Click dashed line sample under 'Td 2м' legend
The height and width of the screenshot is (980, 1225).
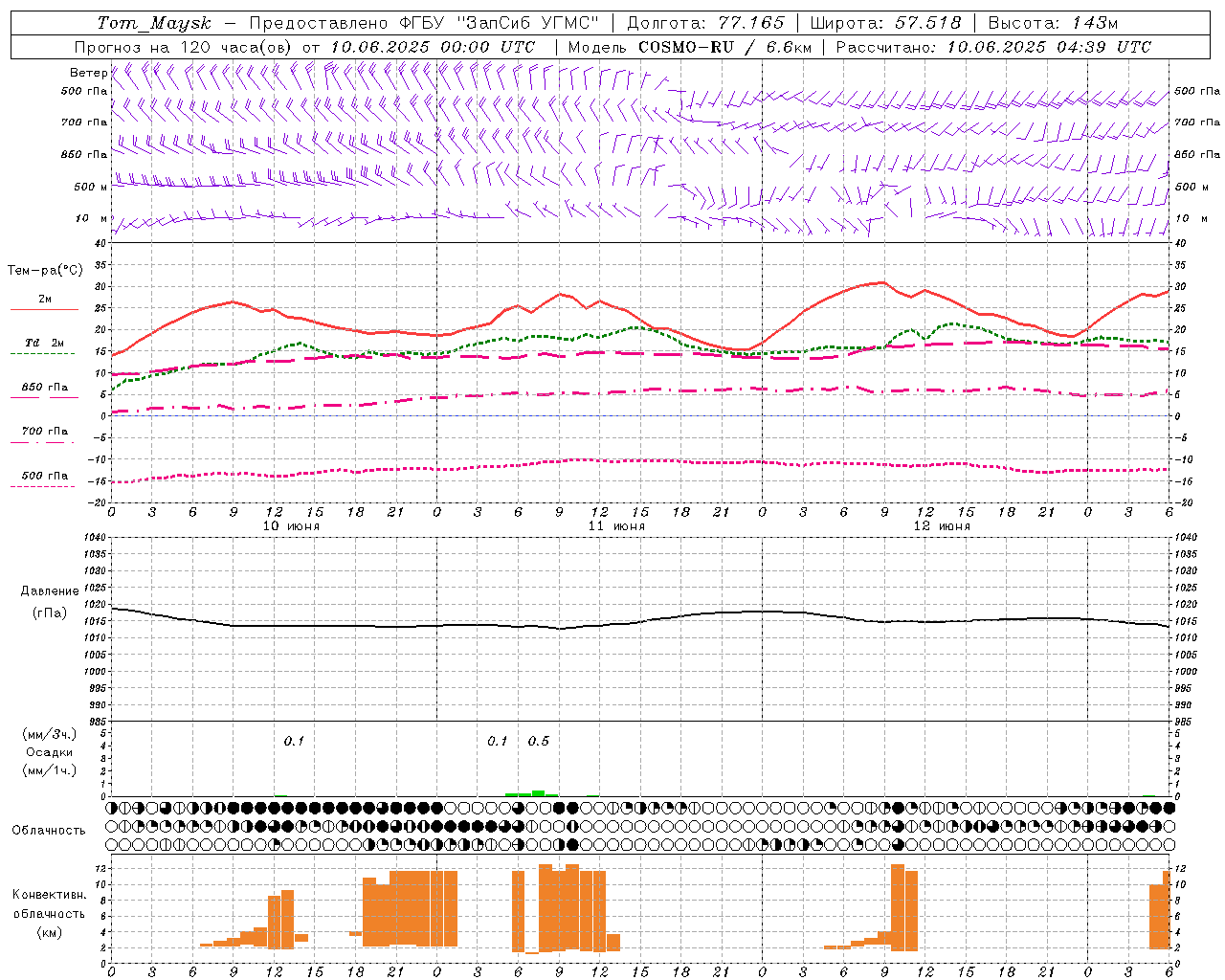tap(42, 354)
